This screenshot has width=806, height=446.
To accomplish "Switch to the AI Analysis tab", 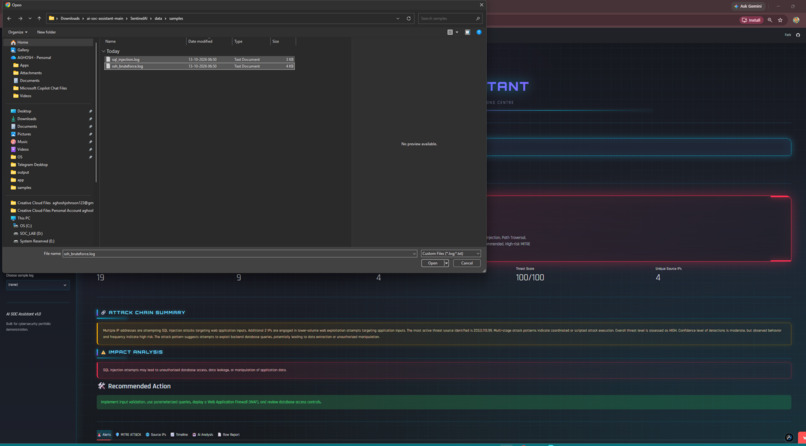I will pos(203,435).
